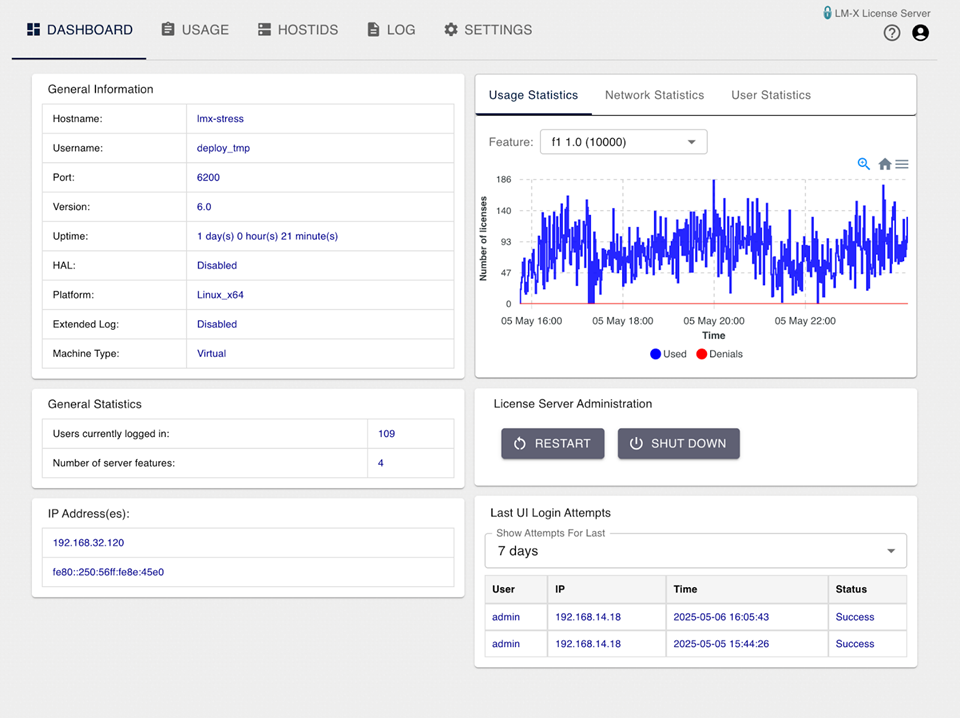960x718 pixels.
Task: Click platform value Linux_x64
Action: (220, 295)
